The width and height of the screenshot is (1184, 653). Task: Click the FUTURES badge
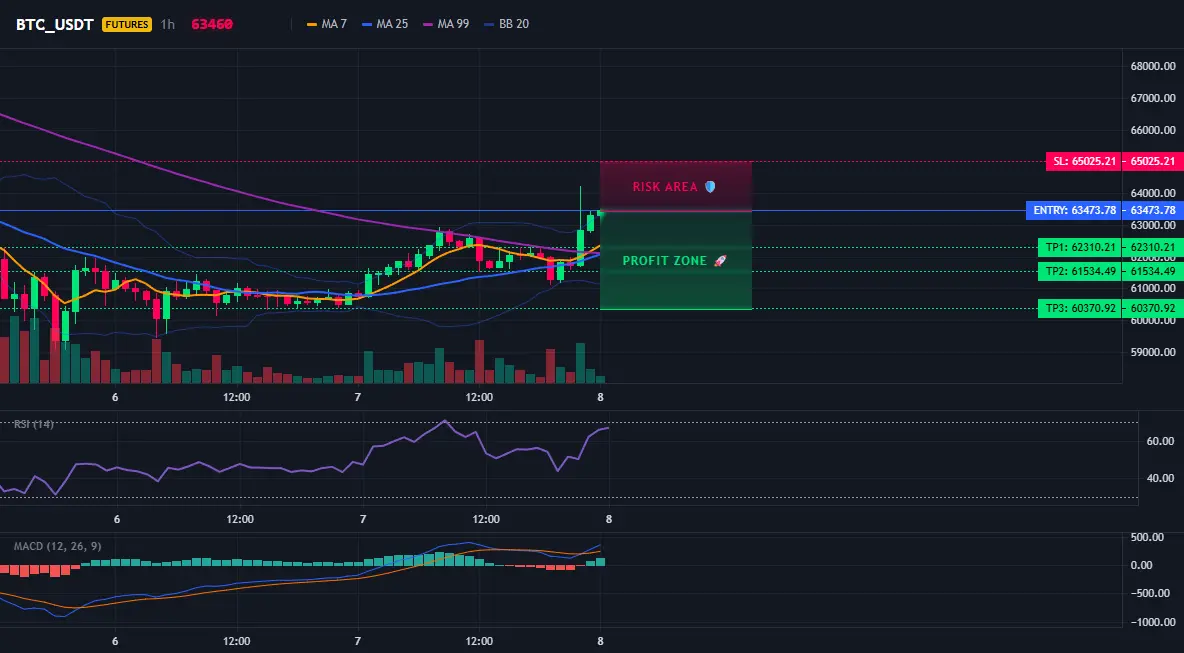tap(127, 24)
